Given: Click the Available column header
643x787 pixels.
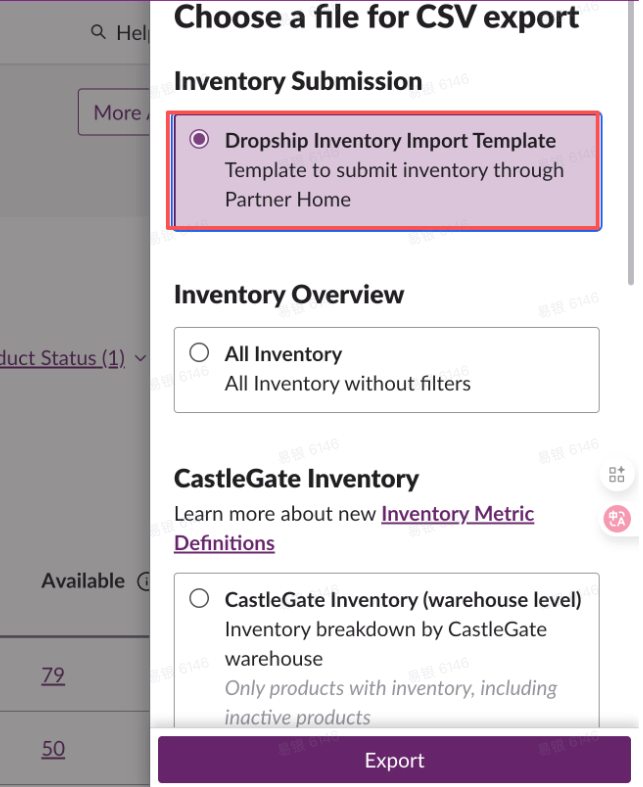Looking at the screenshot, I should pos(83,581).
